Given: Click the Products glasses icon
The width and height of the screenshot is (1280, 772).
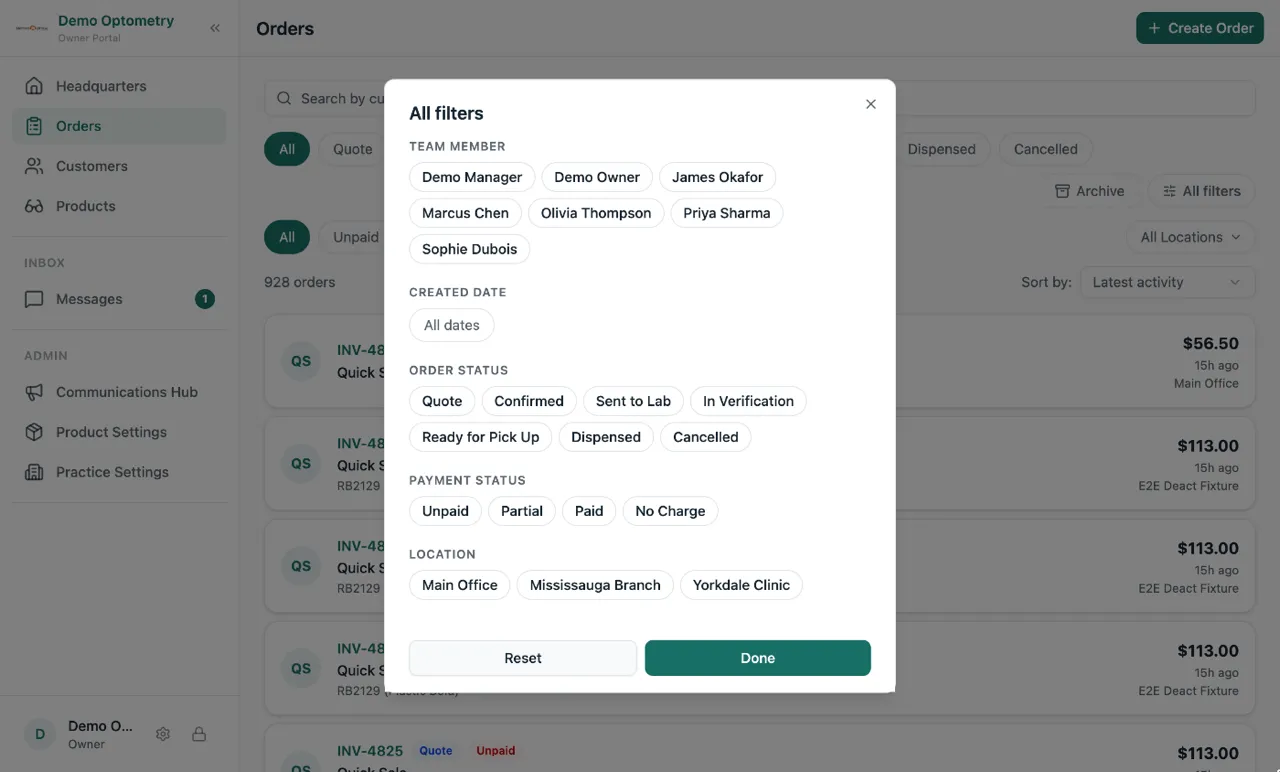Looking at the screenshot, I should tap(34, 206).
